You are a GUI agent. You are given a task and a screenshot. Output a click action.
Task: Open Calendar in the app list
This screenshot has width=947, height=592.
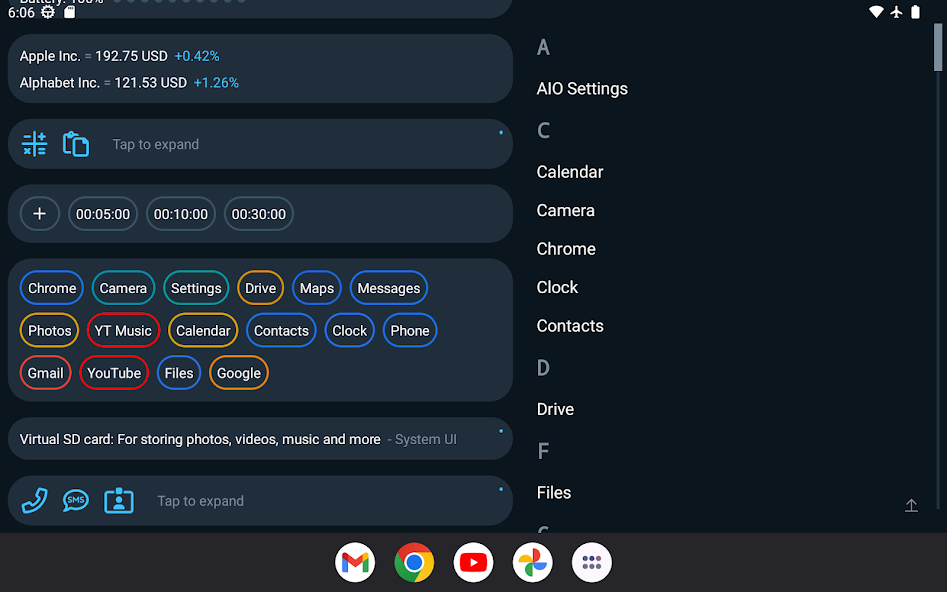coord(570,172)
